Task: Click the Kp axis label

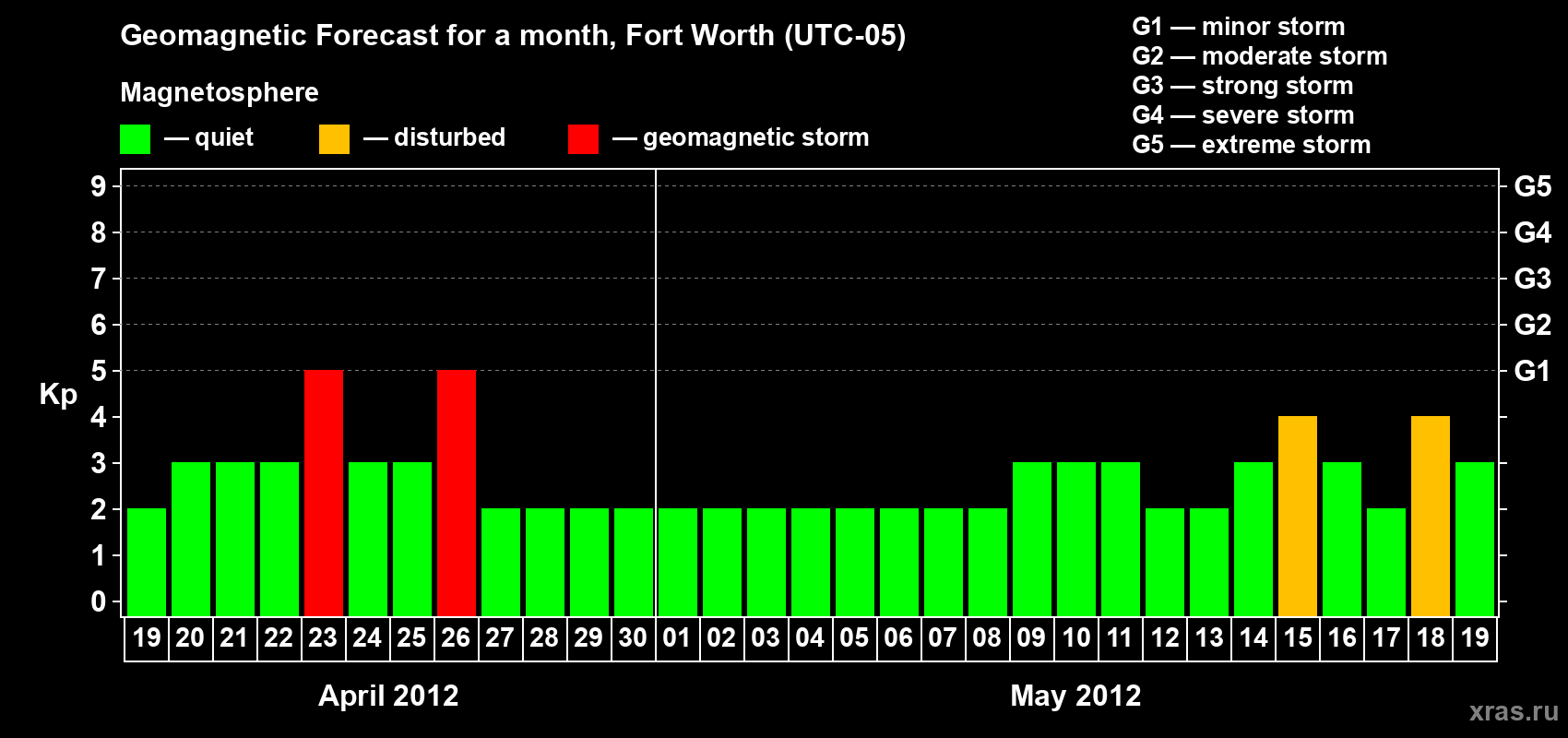Action: [x=58, y=395]
